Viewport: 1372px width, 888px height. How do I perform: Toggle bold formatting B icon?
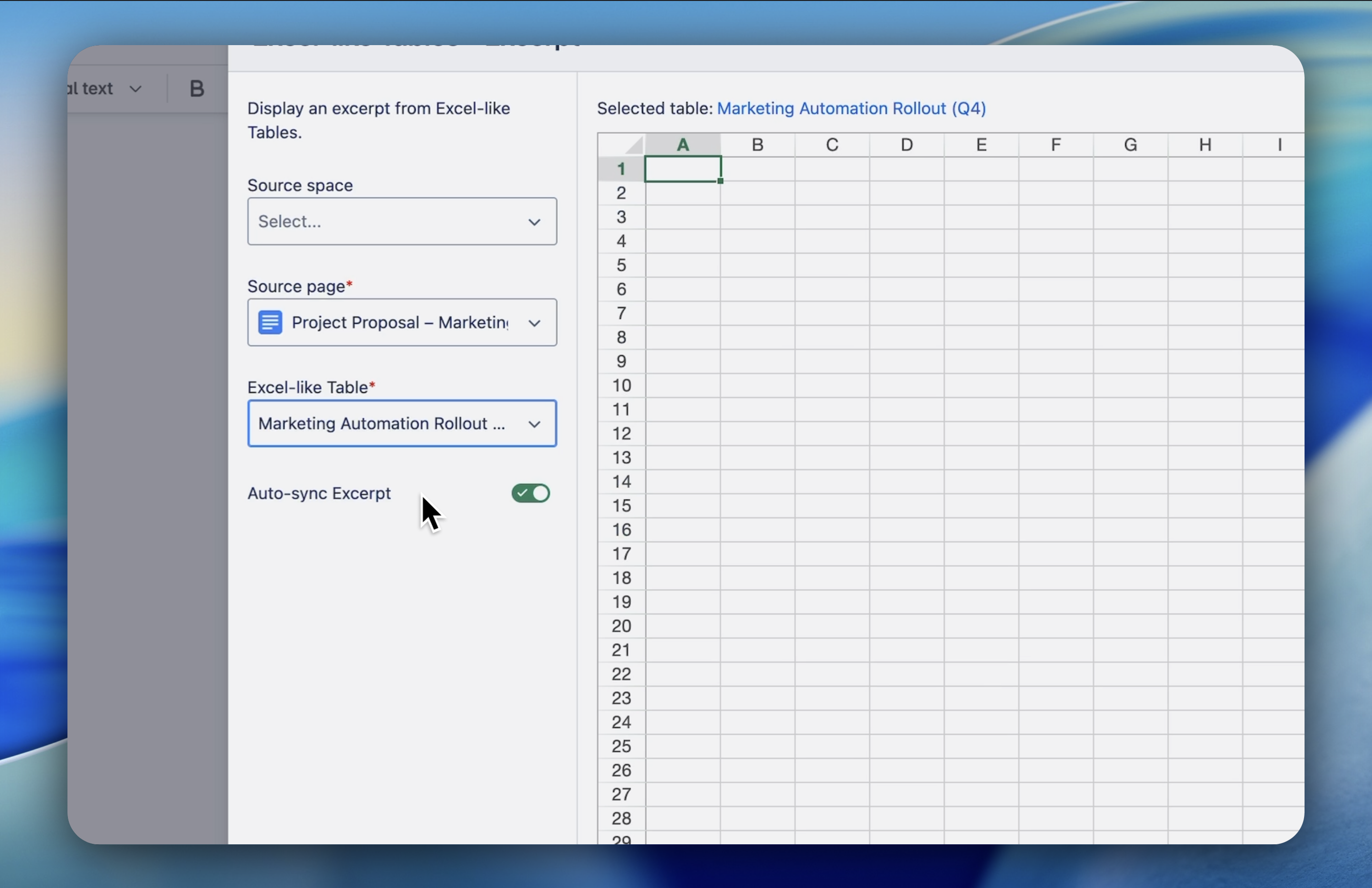click(x=197, y=89)
